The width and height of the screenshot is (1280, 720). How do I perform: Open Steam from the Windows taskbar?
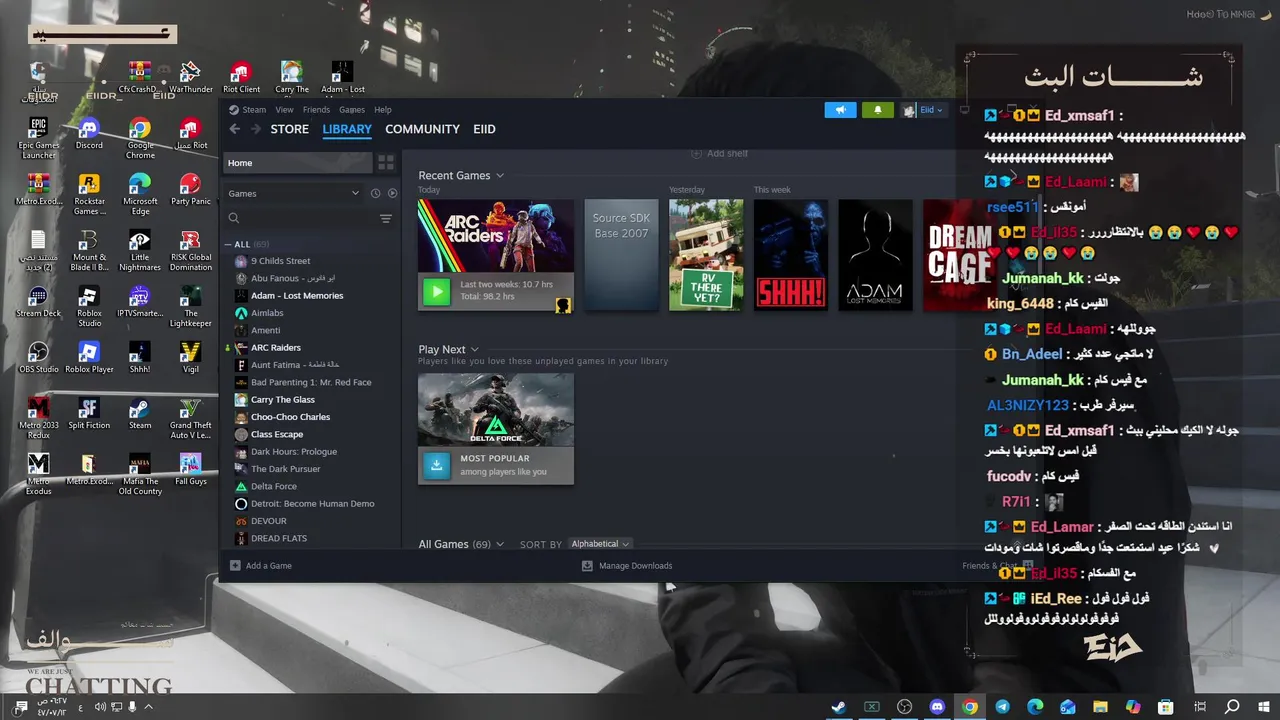point(839,707)
